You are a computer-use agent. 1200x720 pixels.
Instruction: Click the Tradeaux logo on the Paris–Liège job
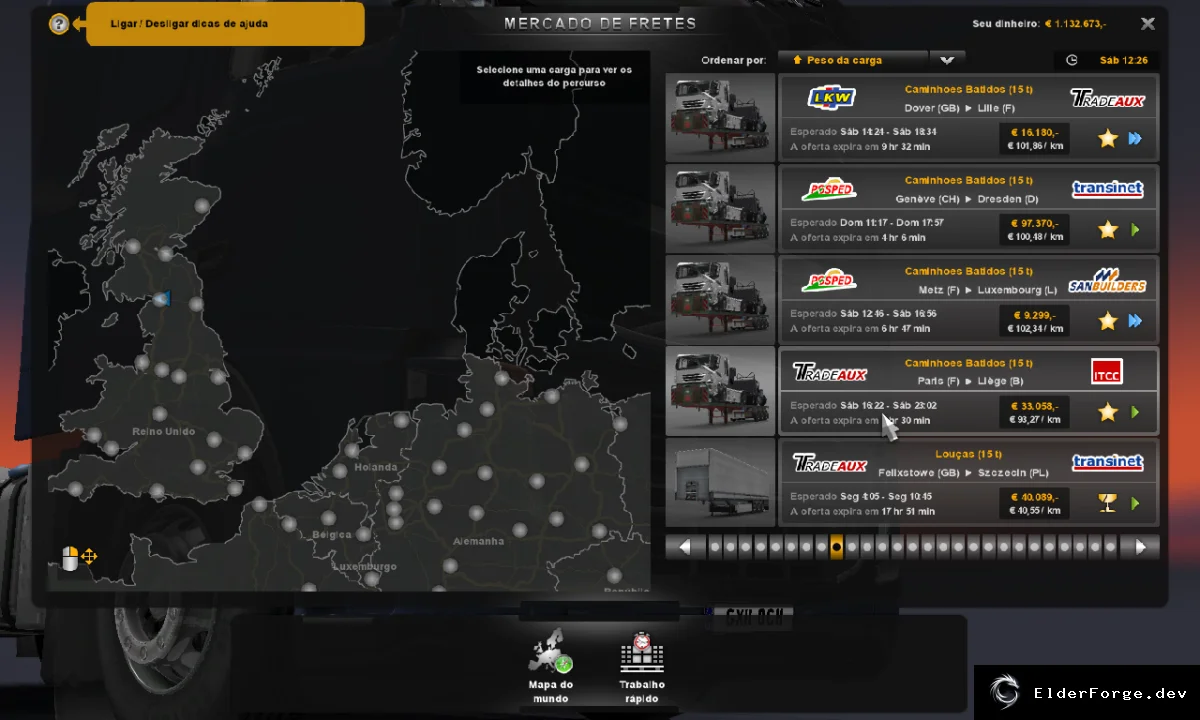pos(830,372)
